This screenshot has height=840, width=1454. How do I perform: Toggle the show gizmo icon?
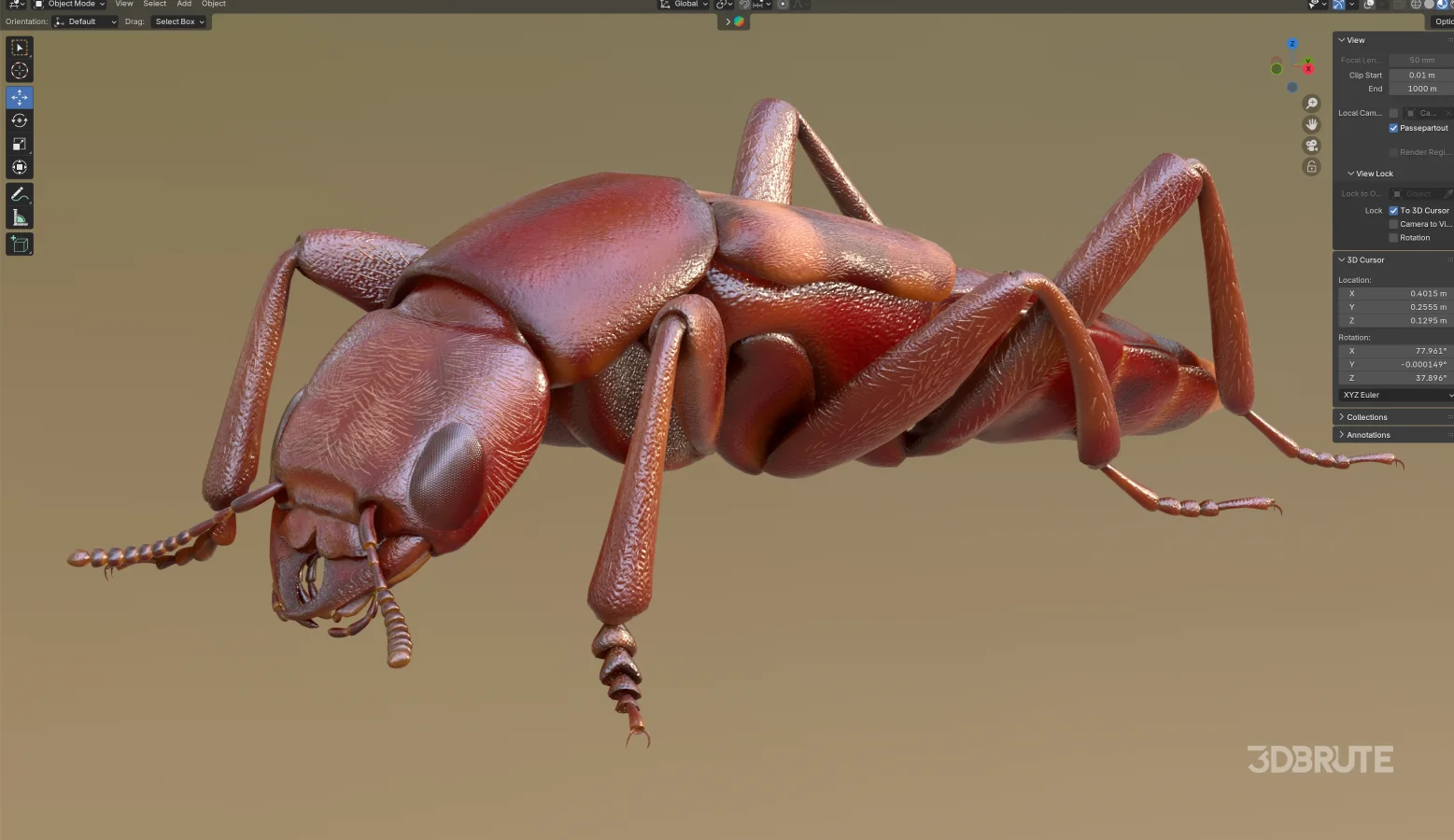click(1339, 4)
